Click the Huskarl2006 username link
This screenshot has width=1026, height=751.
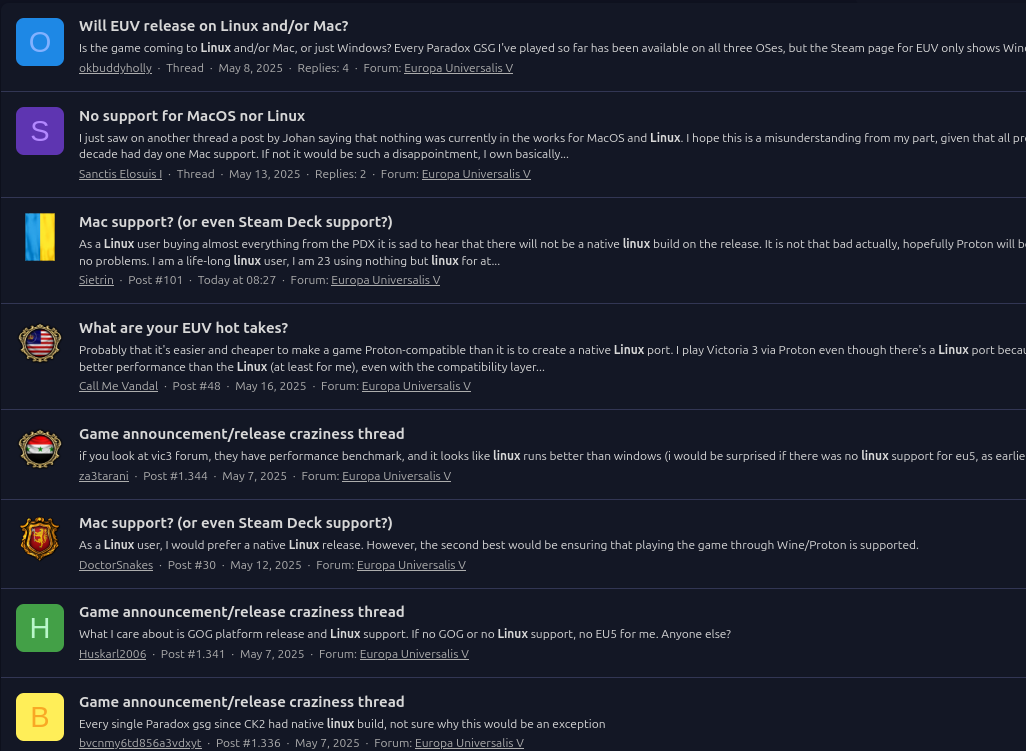(x=113, y=654)
